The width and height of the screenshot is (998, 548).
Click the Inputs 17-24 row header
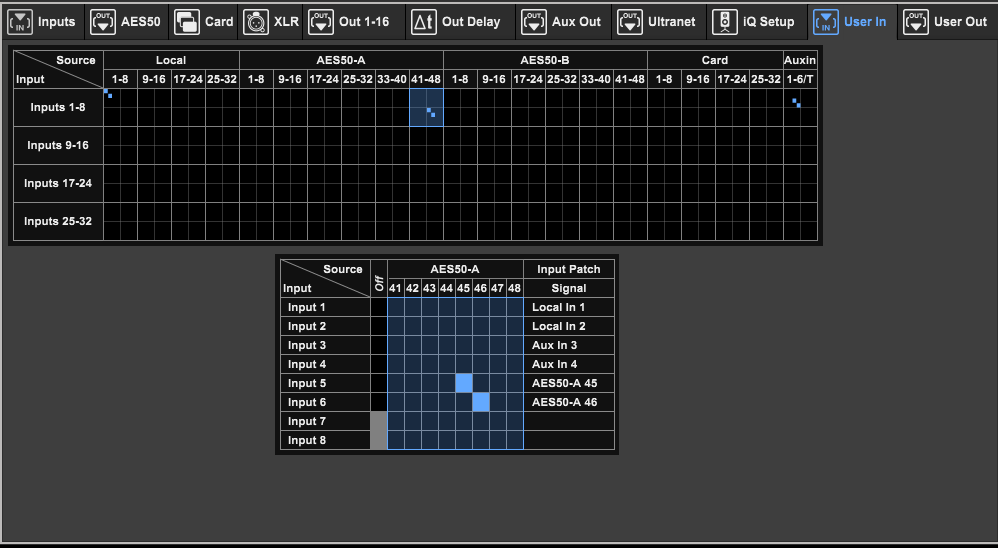58,183
